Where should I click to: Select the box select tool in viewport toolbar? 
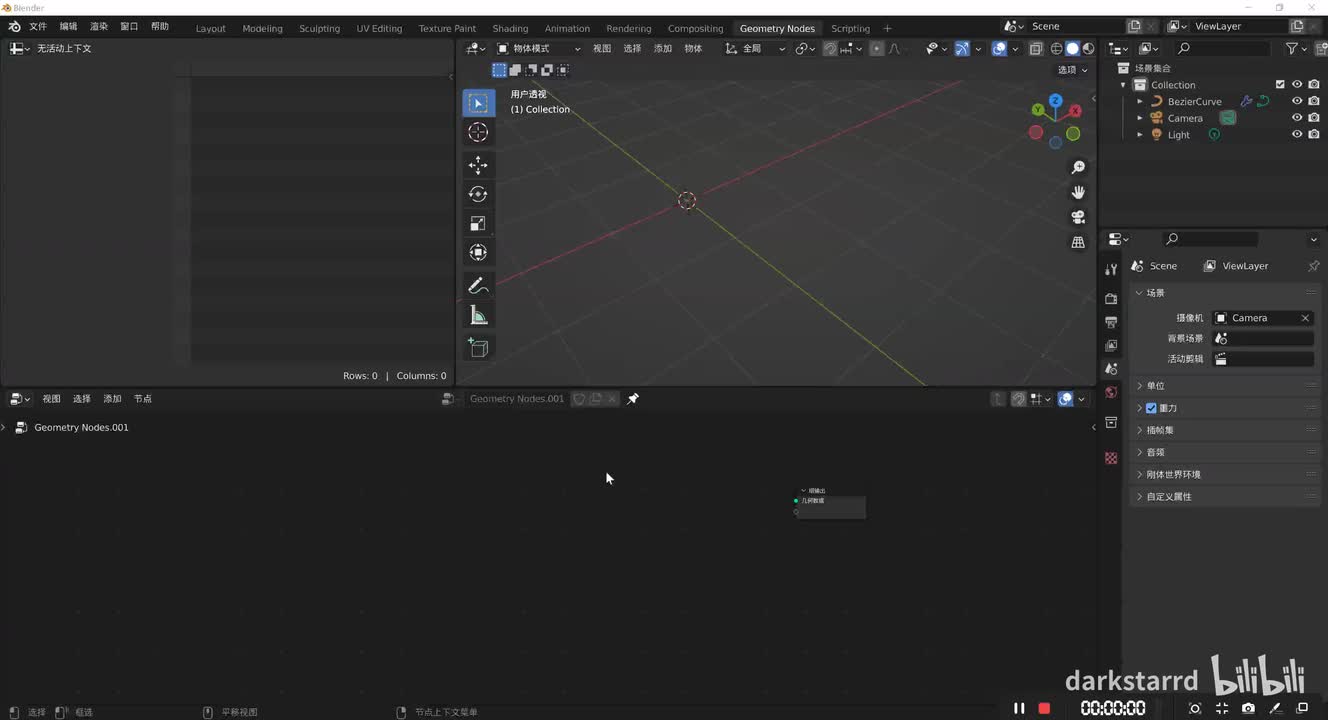point(478,103)
